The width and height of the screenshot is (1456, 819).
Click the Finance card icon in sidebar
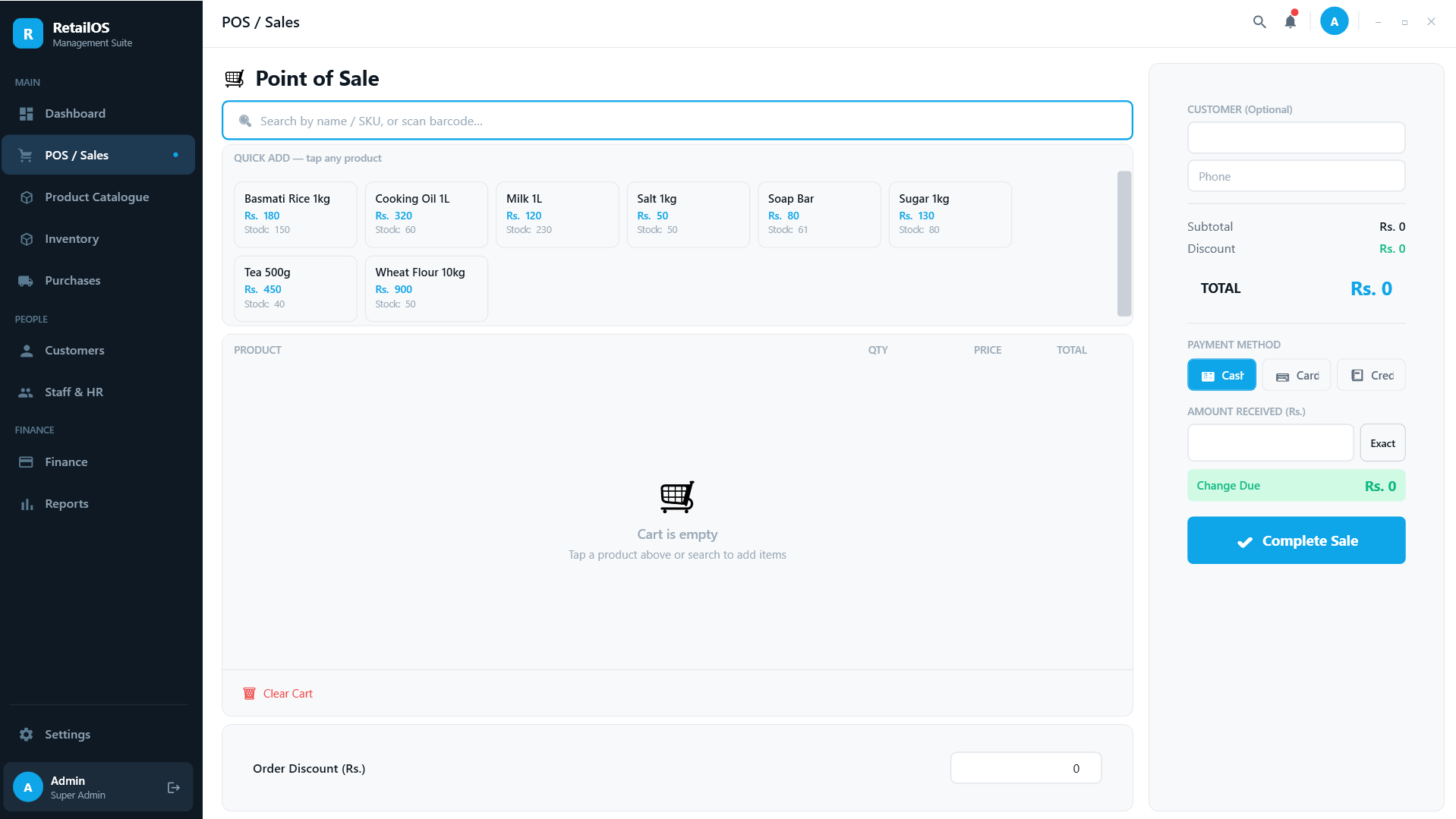[x=26, y=461]
